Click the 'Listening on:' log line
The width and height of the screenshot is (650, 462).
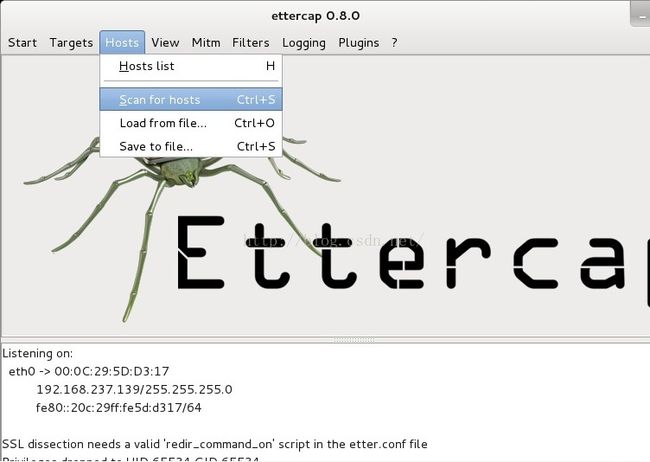click(x=37, y=353)
